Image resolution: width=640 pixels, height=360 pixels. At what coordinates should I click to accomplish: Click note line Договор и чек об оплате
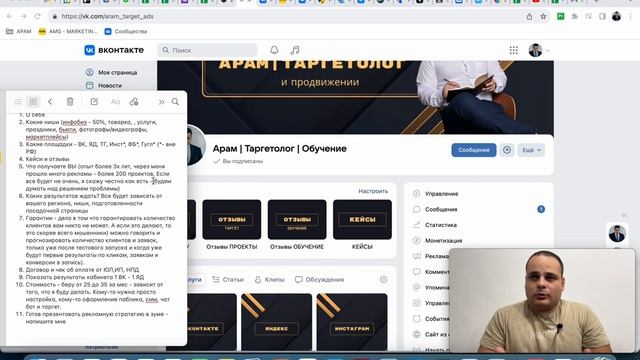coord(82,270)
